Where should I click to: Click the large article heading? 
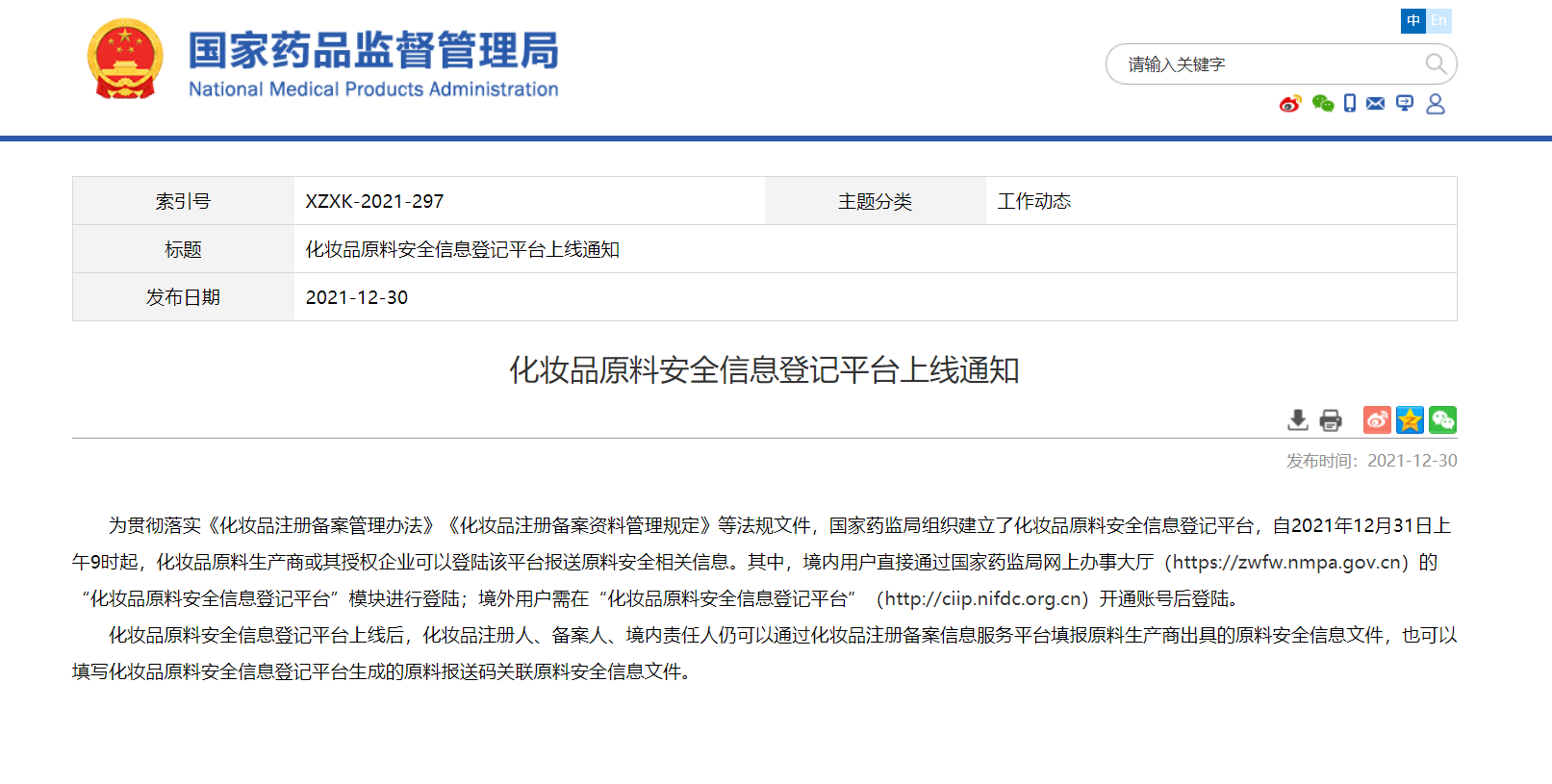coord(765,369)
